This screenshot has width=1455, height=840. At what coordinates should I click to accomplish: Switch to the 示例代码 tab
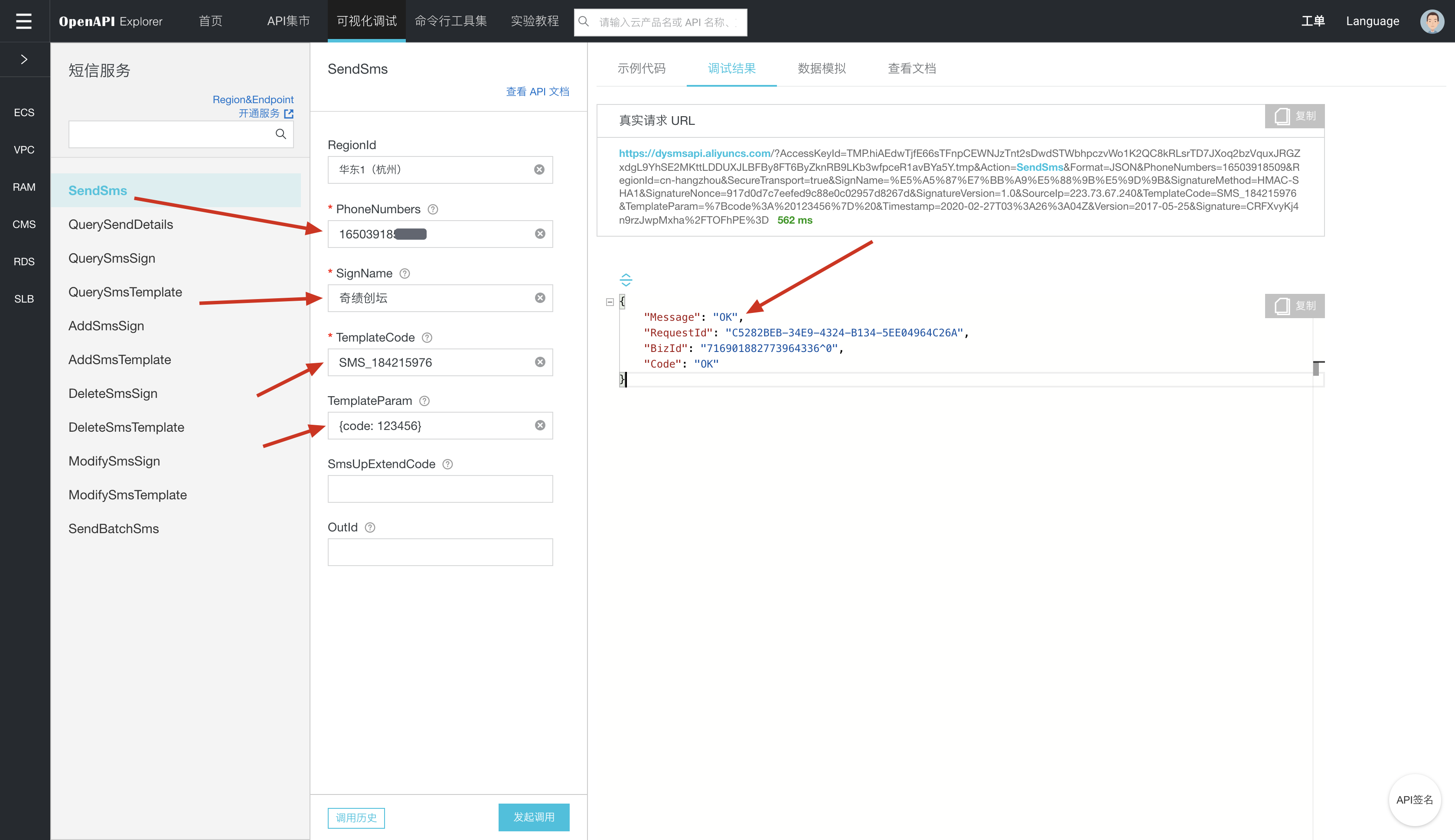click(x=641, y=68)
